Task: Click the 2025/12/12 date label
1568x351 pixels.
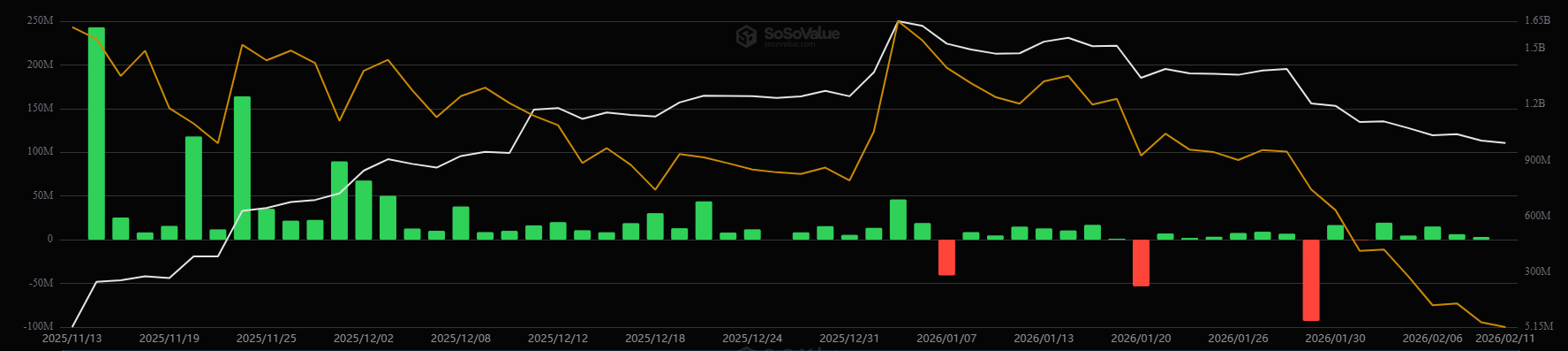Action: tap(558, 339)
